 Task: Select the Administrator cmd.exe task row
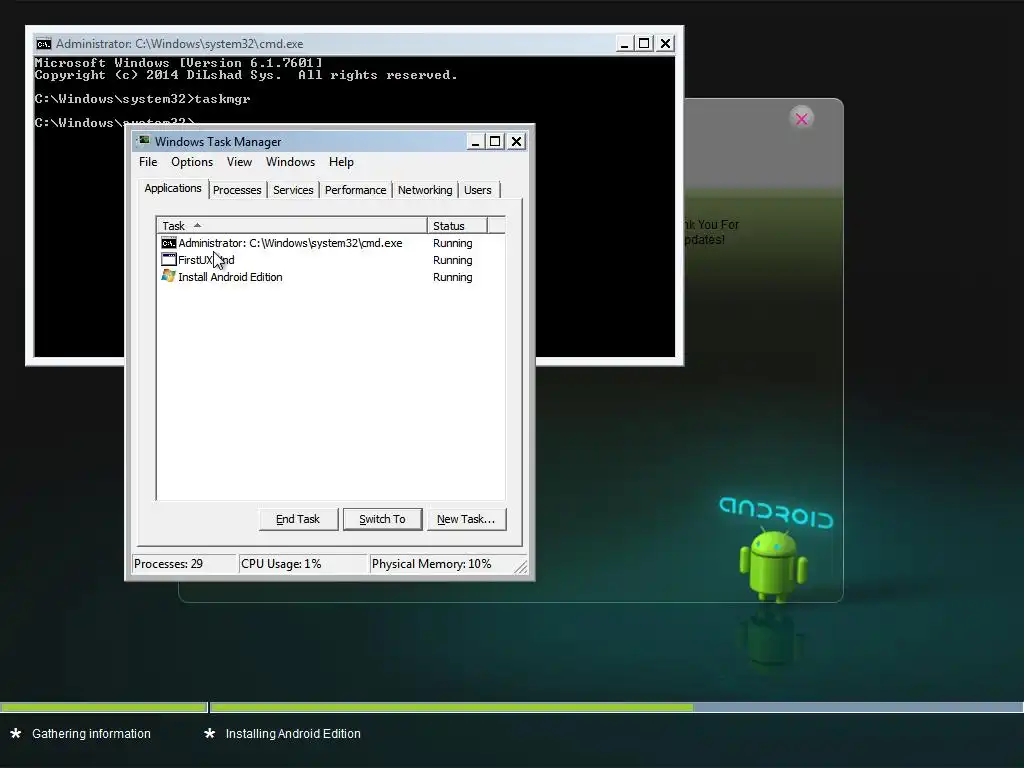(330, 243)
